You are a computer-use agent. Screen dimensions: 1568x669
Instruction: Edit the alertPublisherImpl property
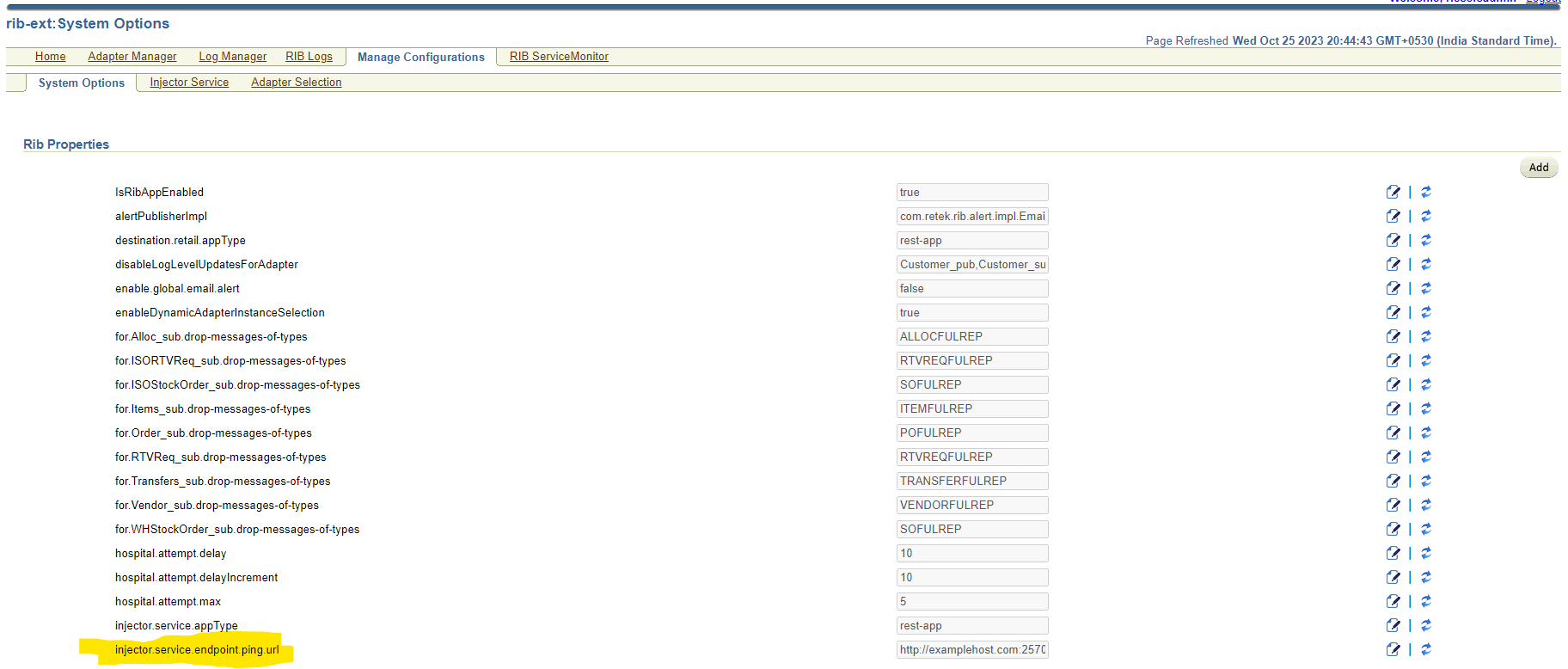coord(1393,216)
